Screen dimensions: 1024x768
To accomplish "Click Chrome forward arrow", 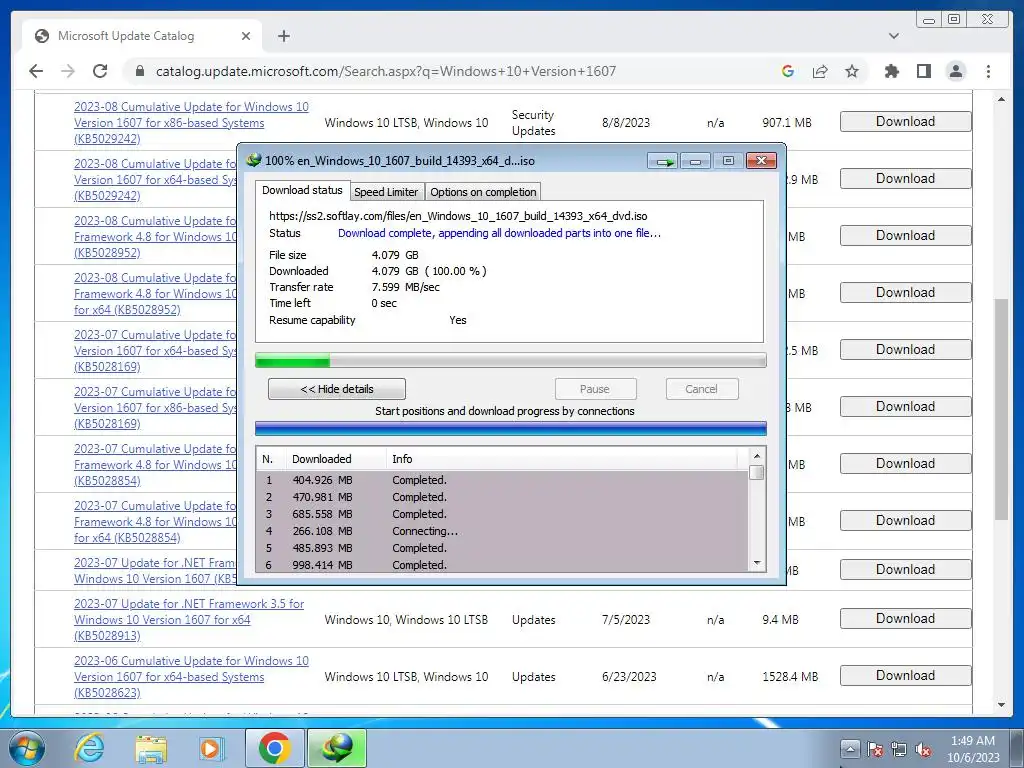I will click(68, 71).
